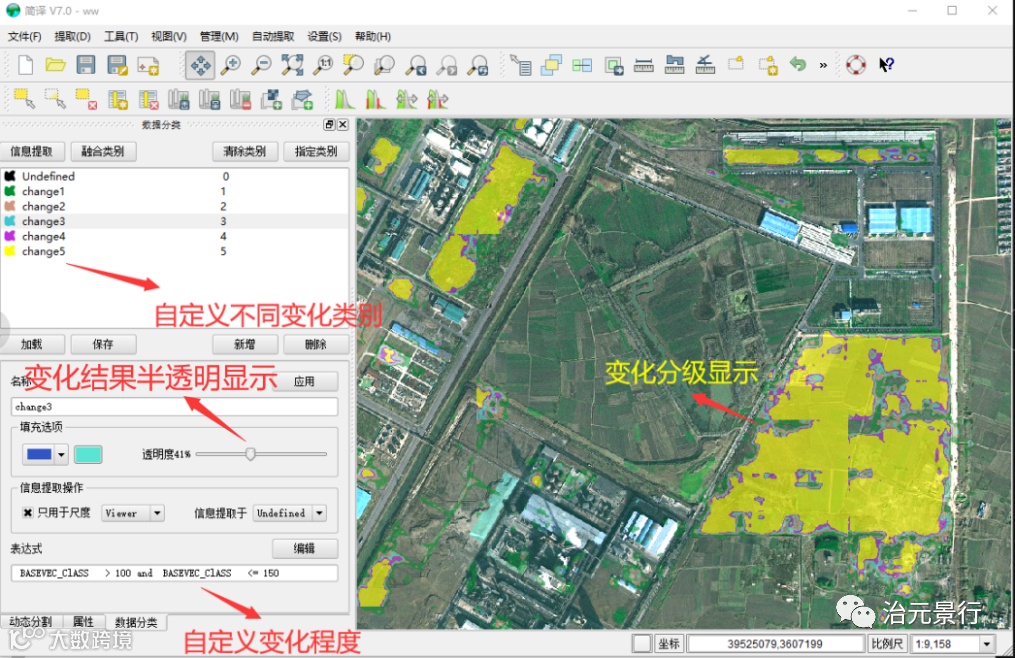
Task: Show more toolbar items with » chevron
Action: pyautogui.click(x=823, y=65)
